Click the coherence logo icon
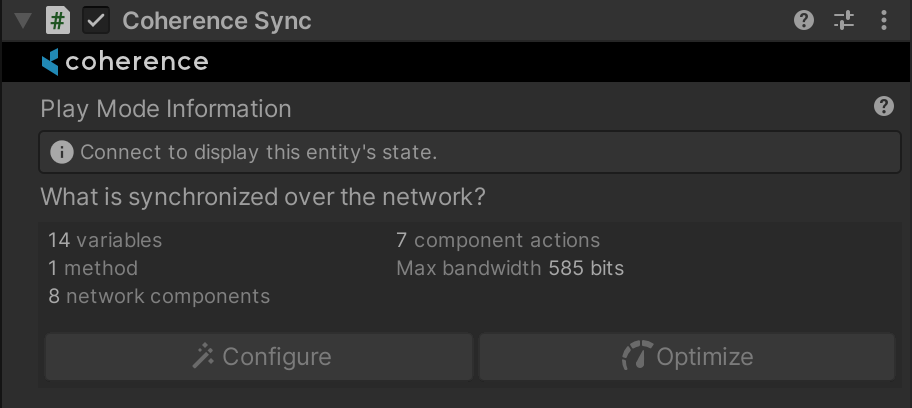This screenshot has width=912, height=408. [x=50, y=62]
